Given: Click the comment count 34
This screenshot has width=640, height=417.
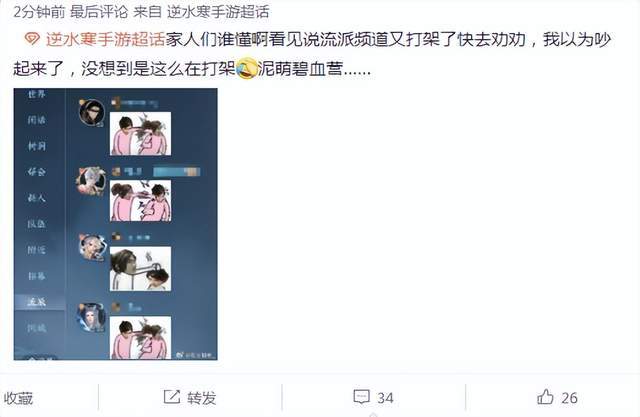Looking at the screenshot, I should pos(385,398).
